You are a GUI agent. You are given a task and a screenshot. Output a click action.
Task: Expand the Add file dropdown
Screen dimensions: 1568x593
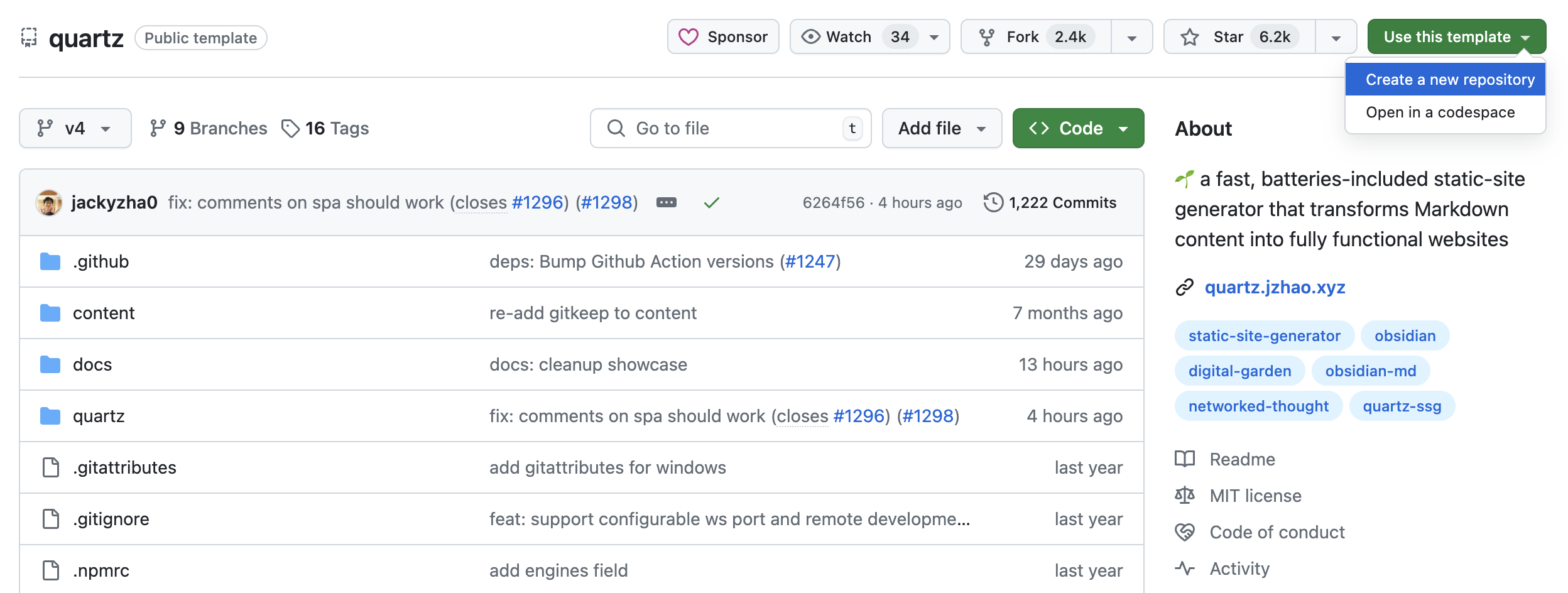click(941, 128)
